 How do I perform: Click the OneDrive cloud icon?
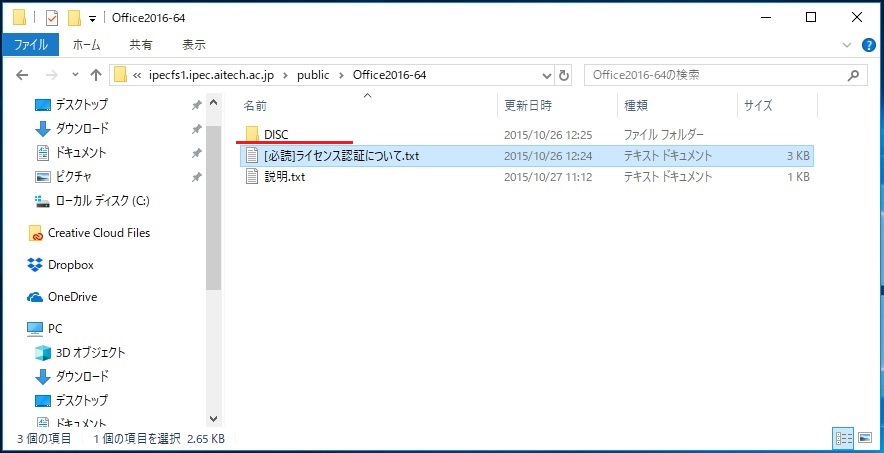point(35,297)
